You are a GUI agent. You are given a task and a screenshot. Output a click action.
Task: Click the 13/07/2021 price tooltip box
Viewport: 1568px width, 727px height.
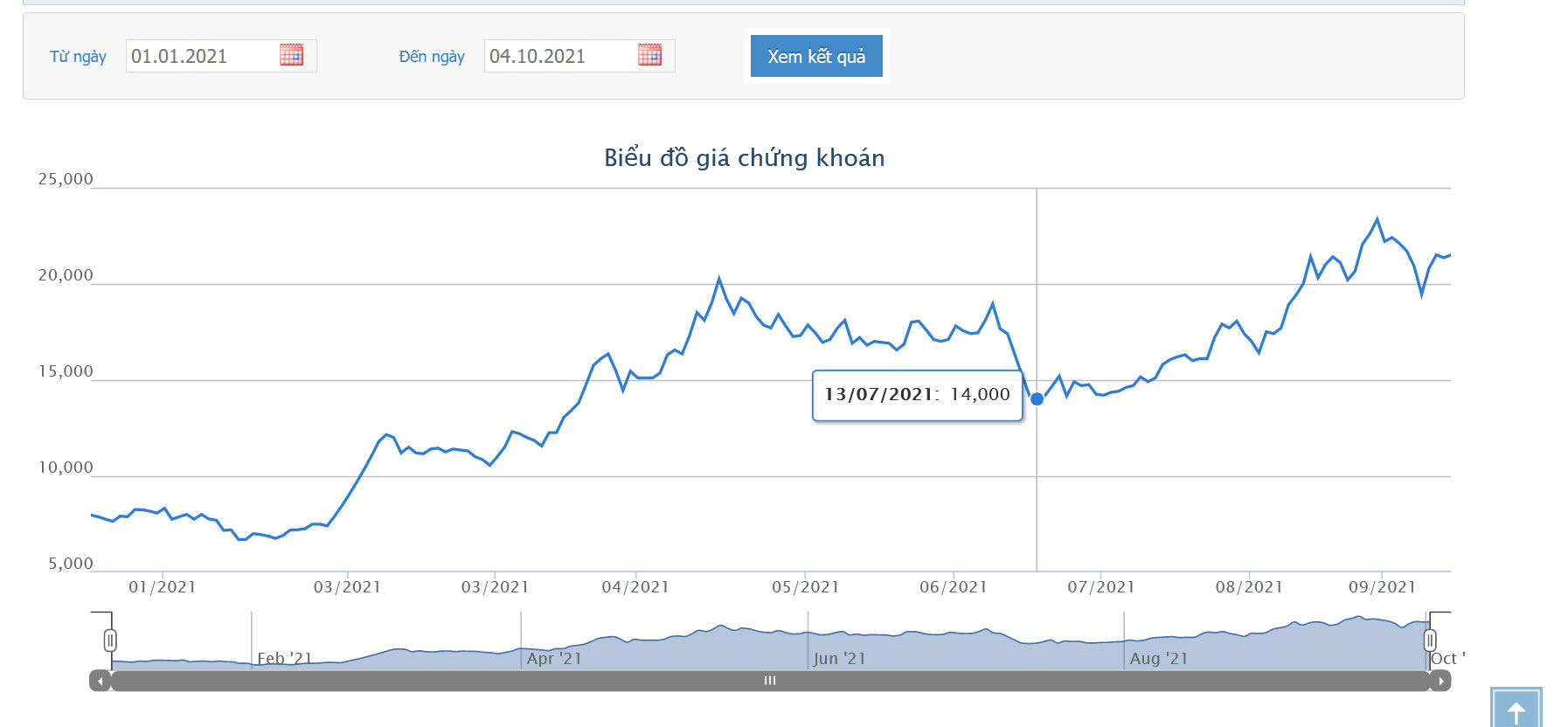pyautogui.click(x=917, y=395)
